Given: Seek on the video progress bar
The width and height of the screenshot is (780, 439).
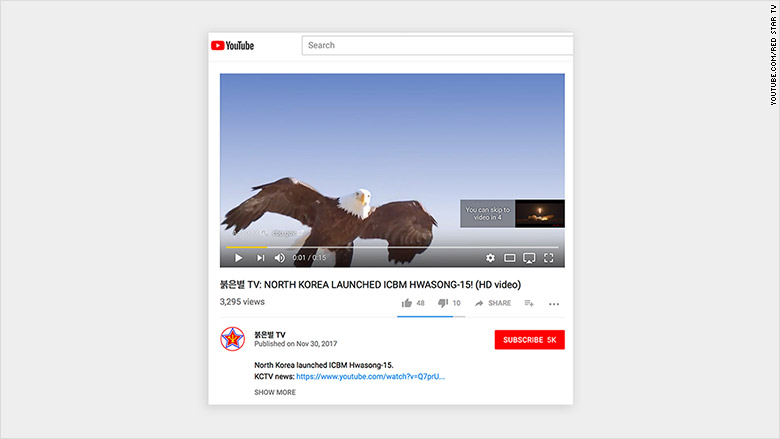Looking at the screenshot, I should (x=392, y=247).
